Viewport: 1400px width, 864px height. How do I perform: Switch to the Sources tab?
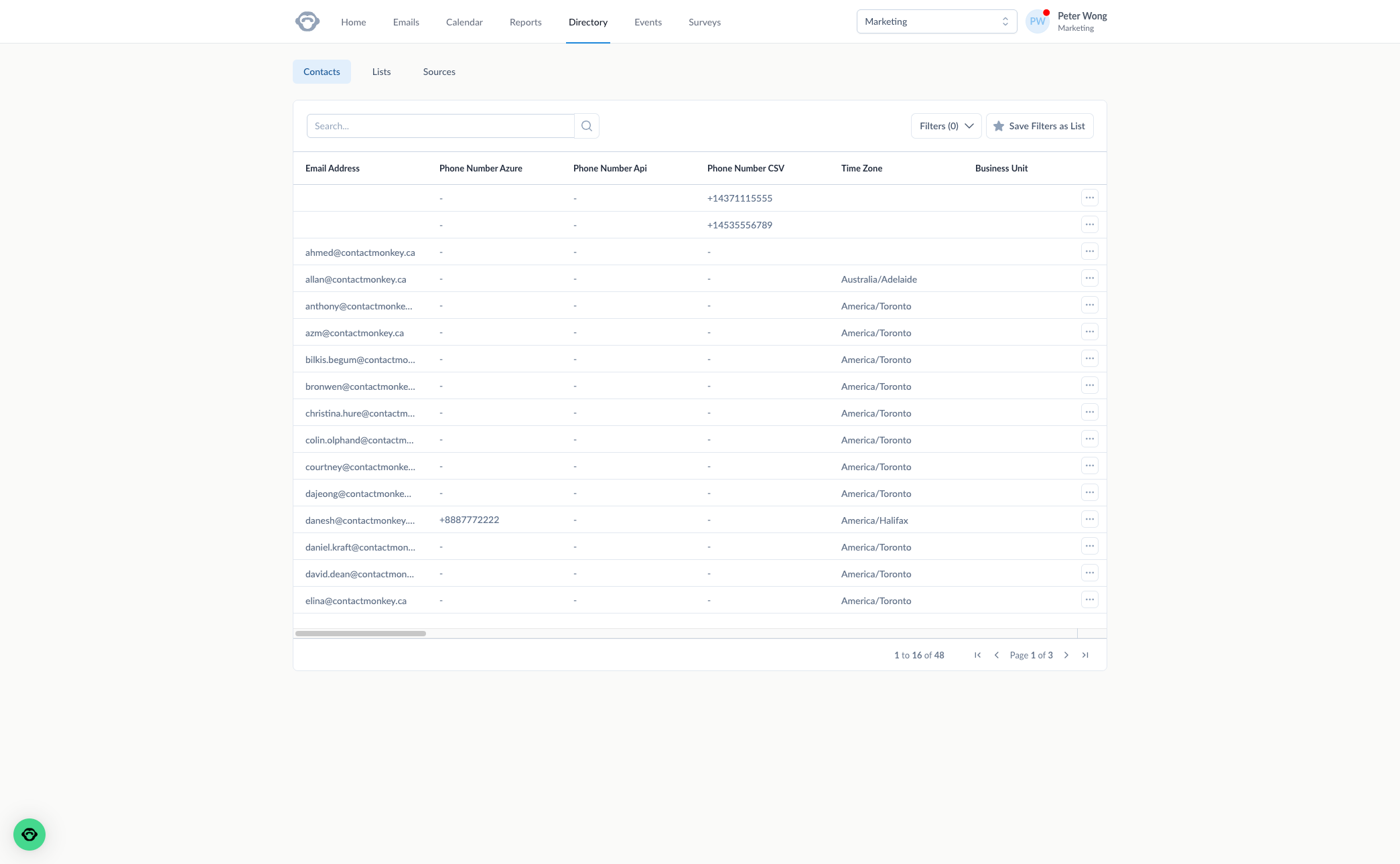439,72
